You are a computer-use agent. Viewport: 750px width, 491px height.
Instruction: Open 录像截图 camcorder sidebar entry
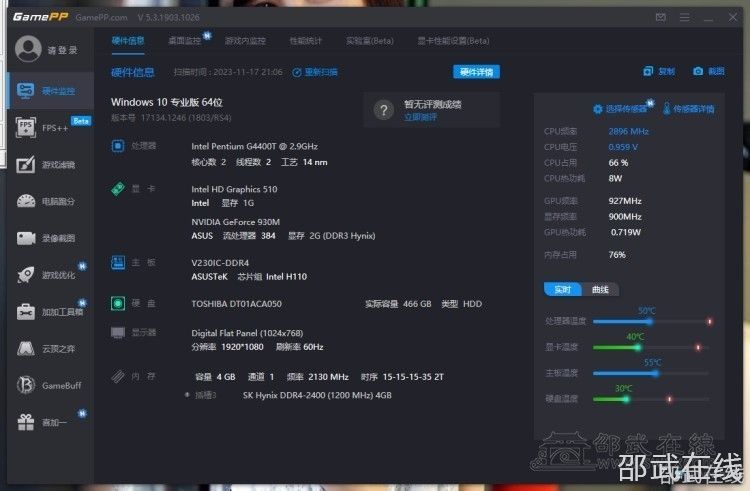[x=51, y=238]
